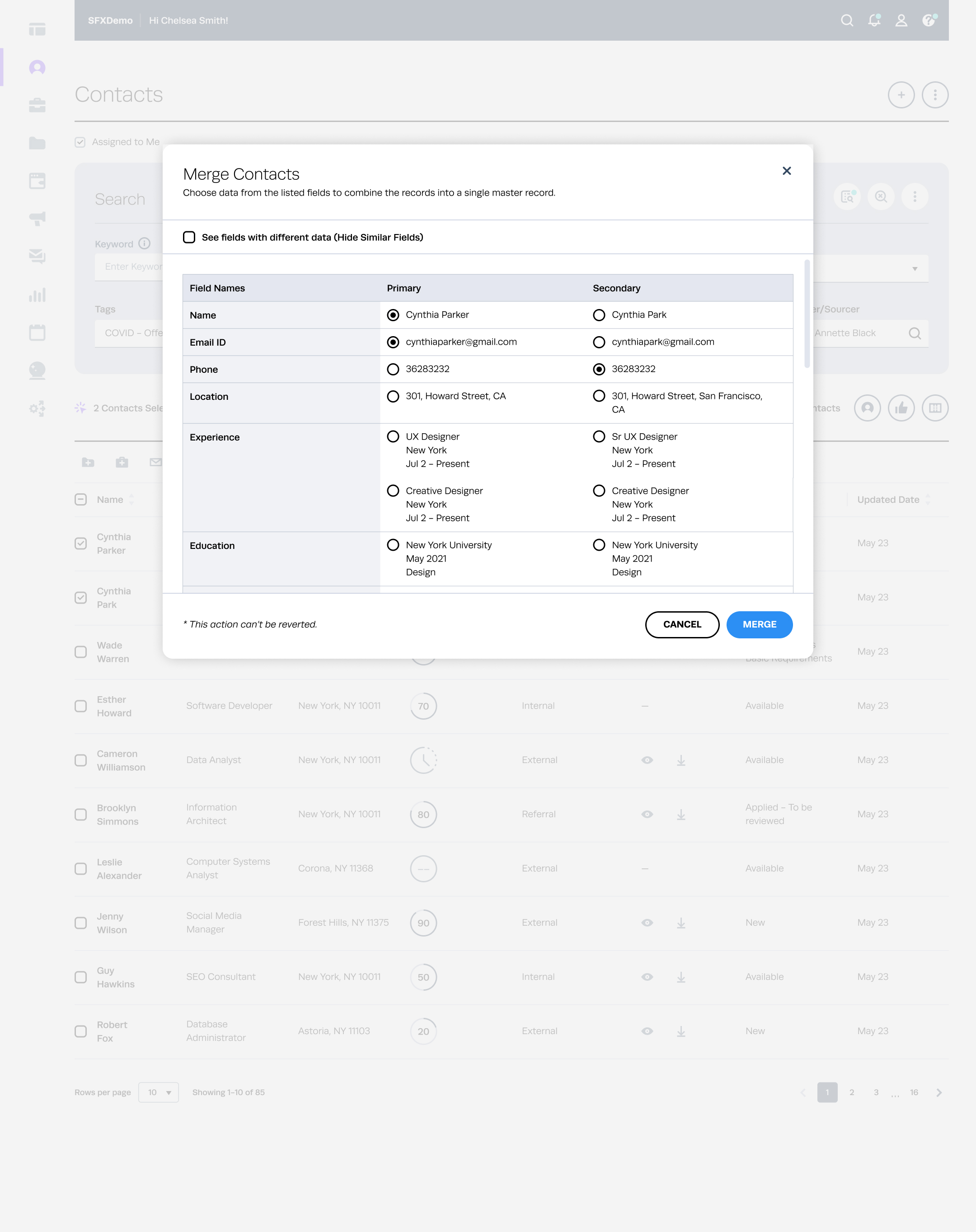Jump to page 16 in pagination
The height and width of the screenshot is (1232, 976).
(x=914, y=1092)
